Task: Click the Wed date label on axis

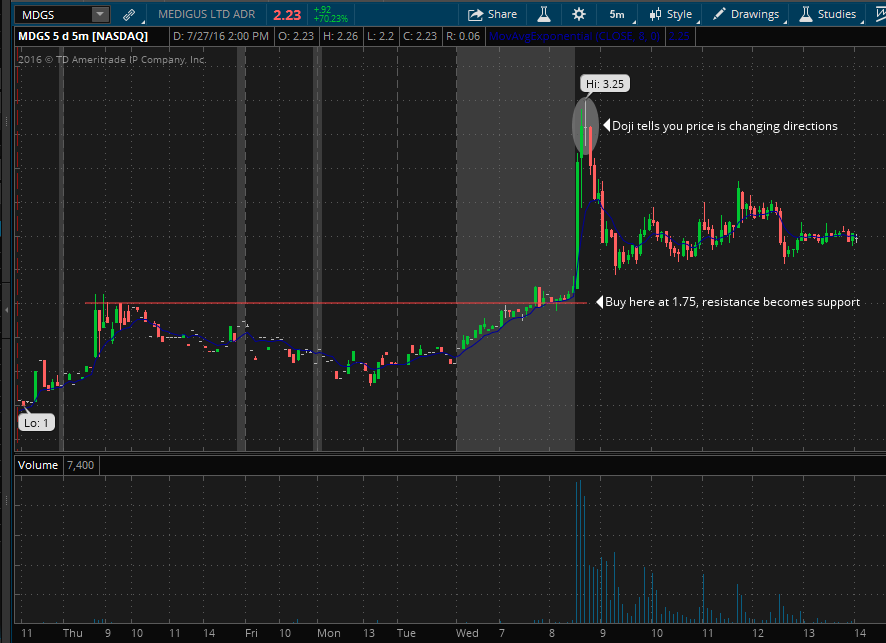Action: (467, 633)
